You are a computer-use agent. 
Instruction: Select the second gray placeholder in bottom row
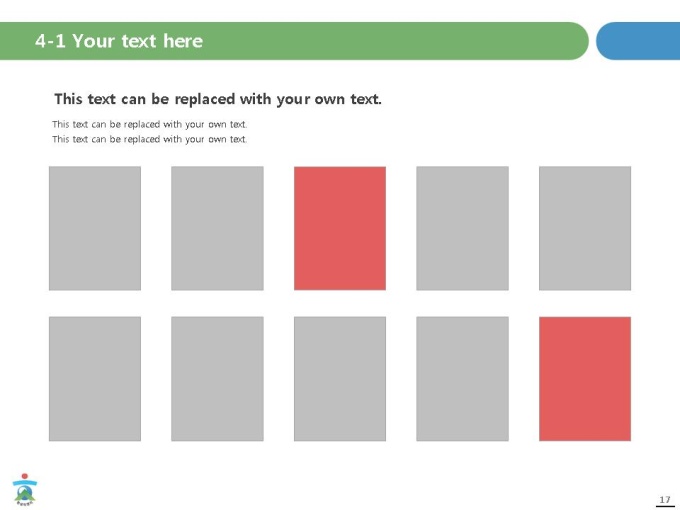[217, 379]
